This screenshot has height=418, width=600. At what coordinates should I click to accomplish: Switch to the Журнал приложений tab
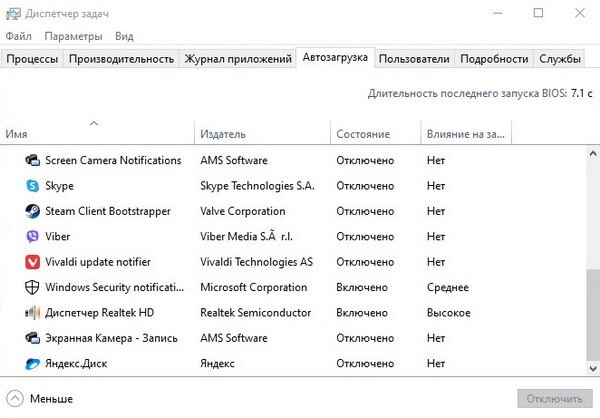[238, 59]
